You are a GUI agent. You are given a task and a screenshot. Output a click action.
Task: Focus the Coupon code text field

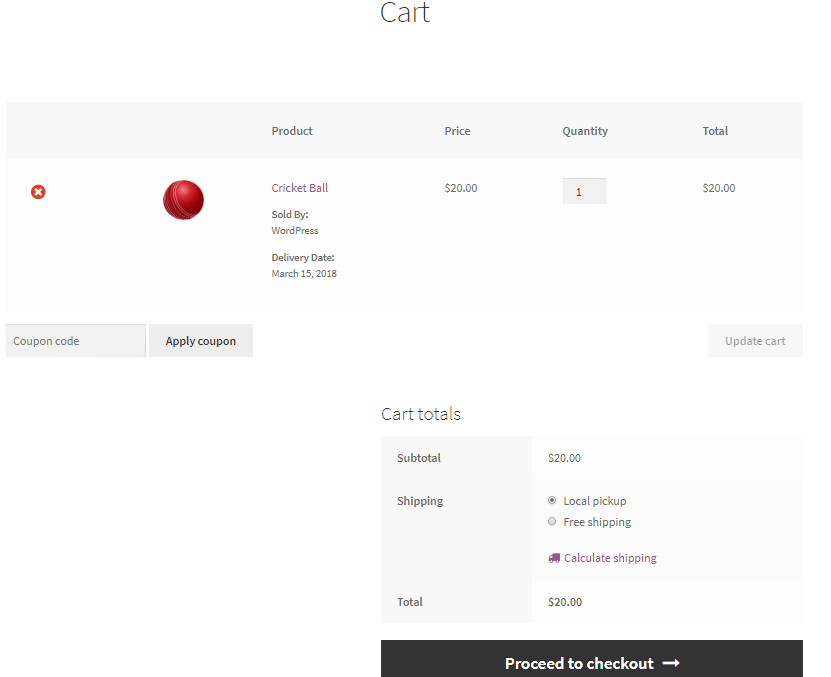coord(76,341)
